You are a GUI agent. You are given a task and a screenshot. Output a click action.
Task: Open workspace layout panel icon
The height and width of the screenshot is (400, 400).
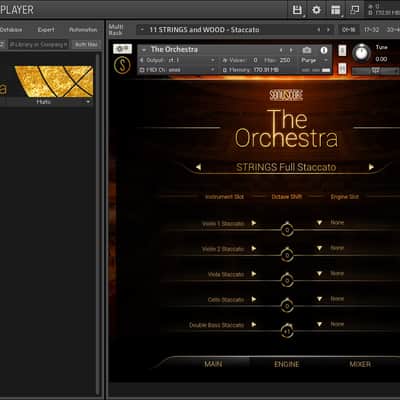tap(336, 10)
